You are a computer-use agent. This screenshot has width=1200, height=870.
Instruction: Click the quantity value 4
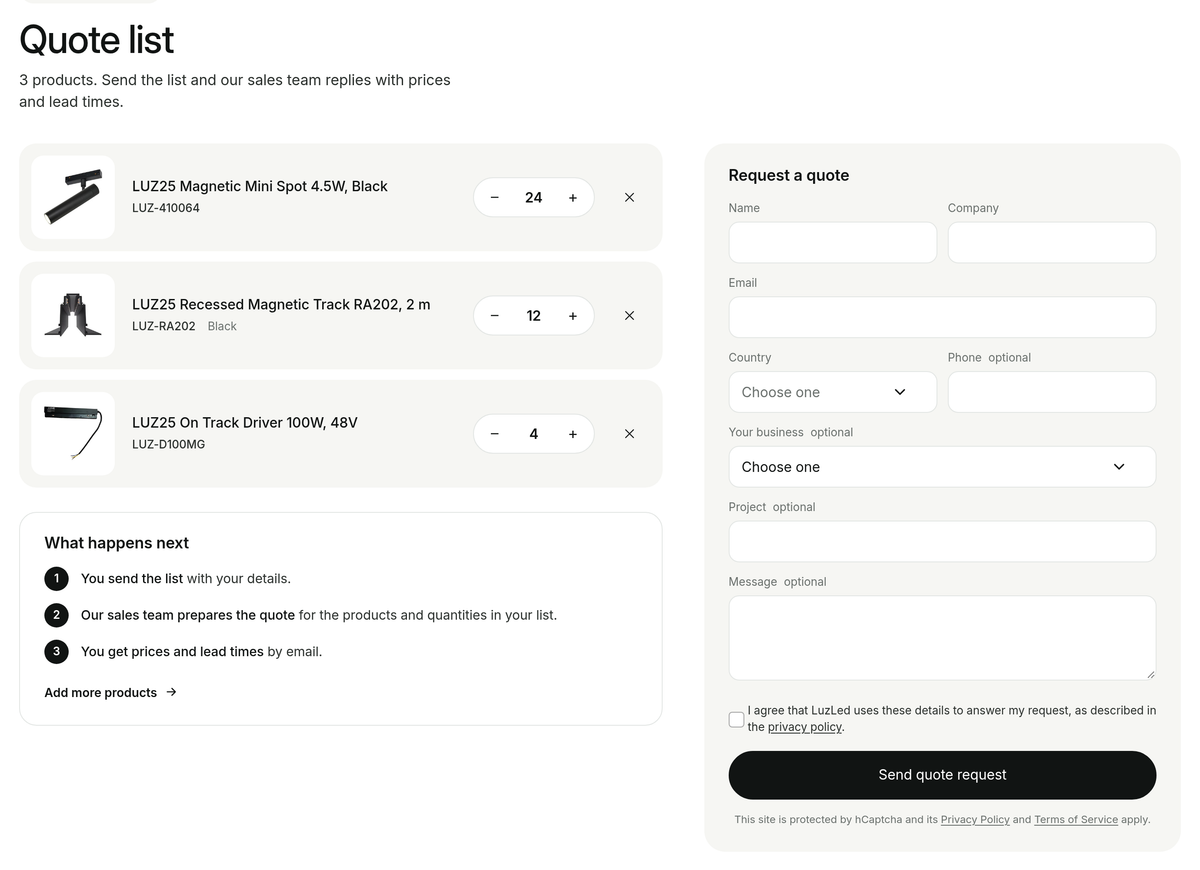[x=533, y=434]
